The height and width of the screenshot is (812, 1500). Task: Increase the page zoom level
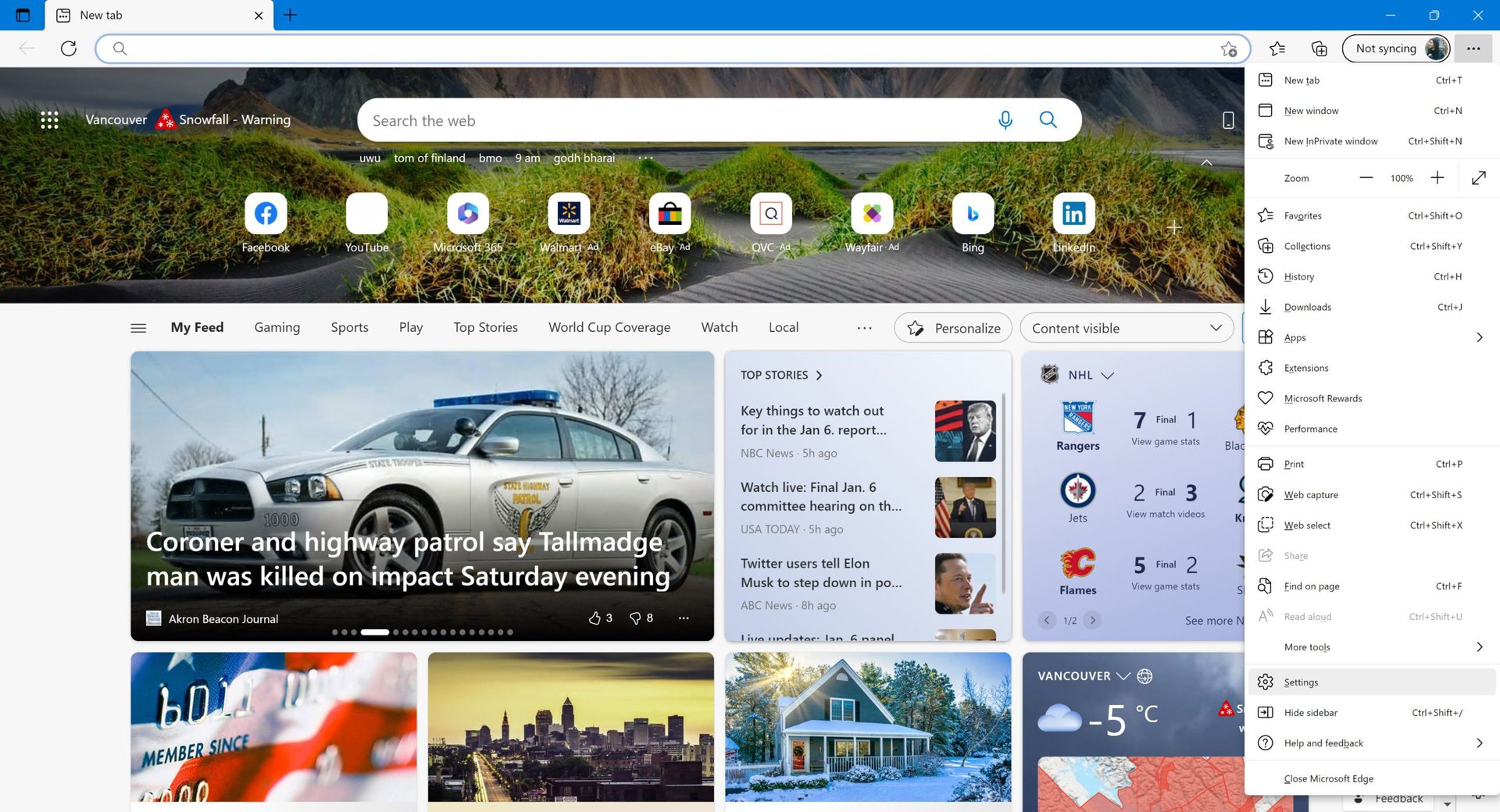pos(1437,178)
